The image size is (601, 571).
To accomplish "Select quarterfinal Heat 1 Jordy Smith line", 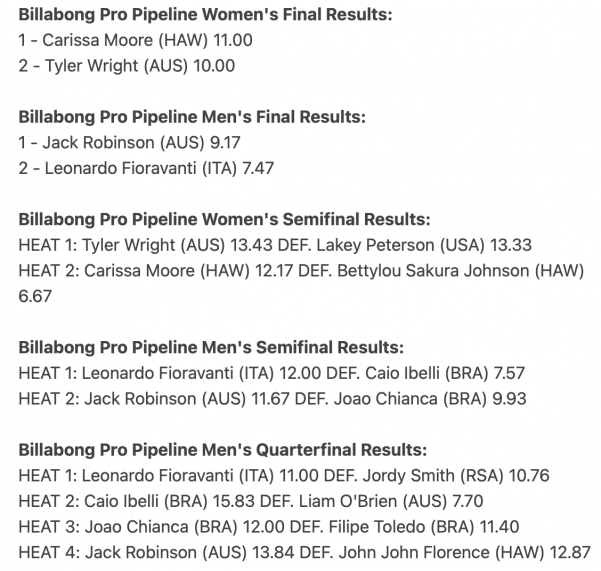I will click(x=284, y=476).
